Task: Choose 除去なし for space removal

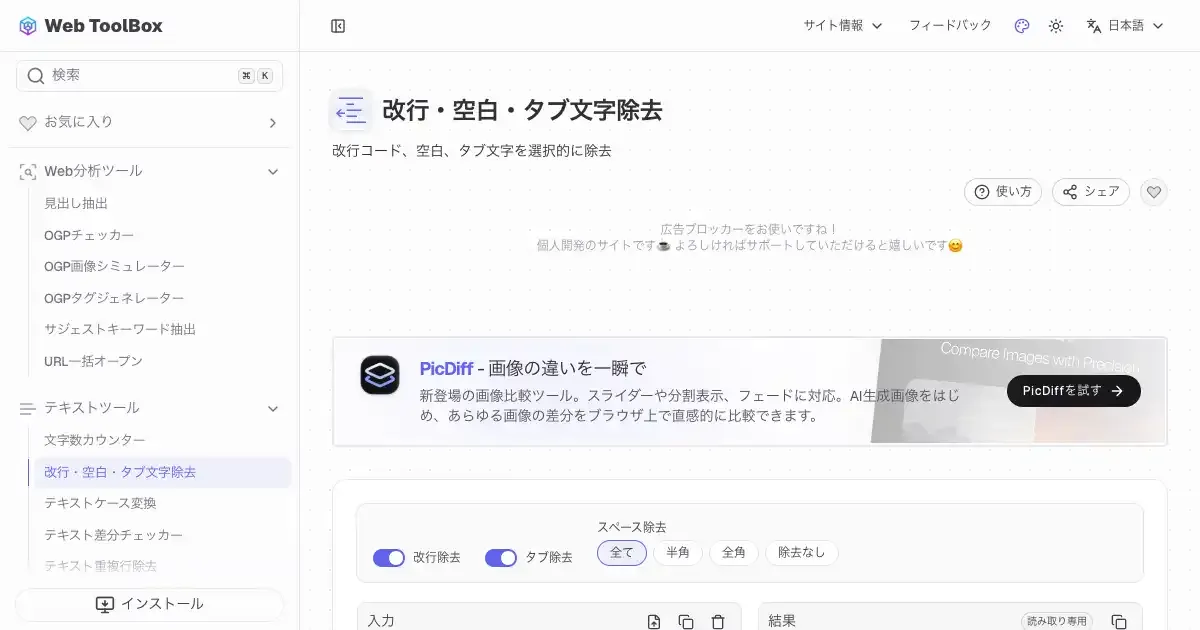Action: click(x=801, y=553)
